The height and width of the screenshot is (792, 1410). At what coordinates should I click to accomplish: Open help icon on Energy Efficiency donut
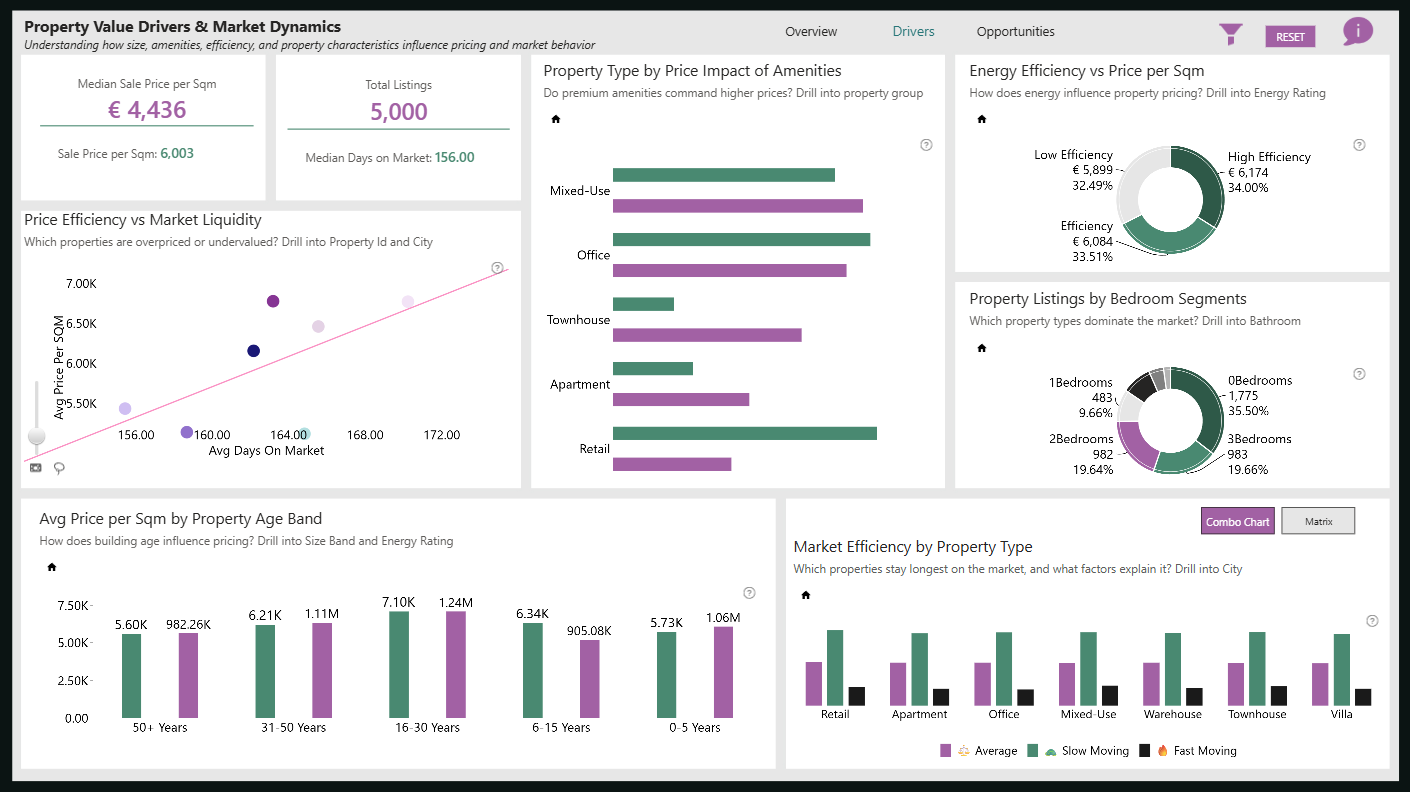[1359, 145]
